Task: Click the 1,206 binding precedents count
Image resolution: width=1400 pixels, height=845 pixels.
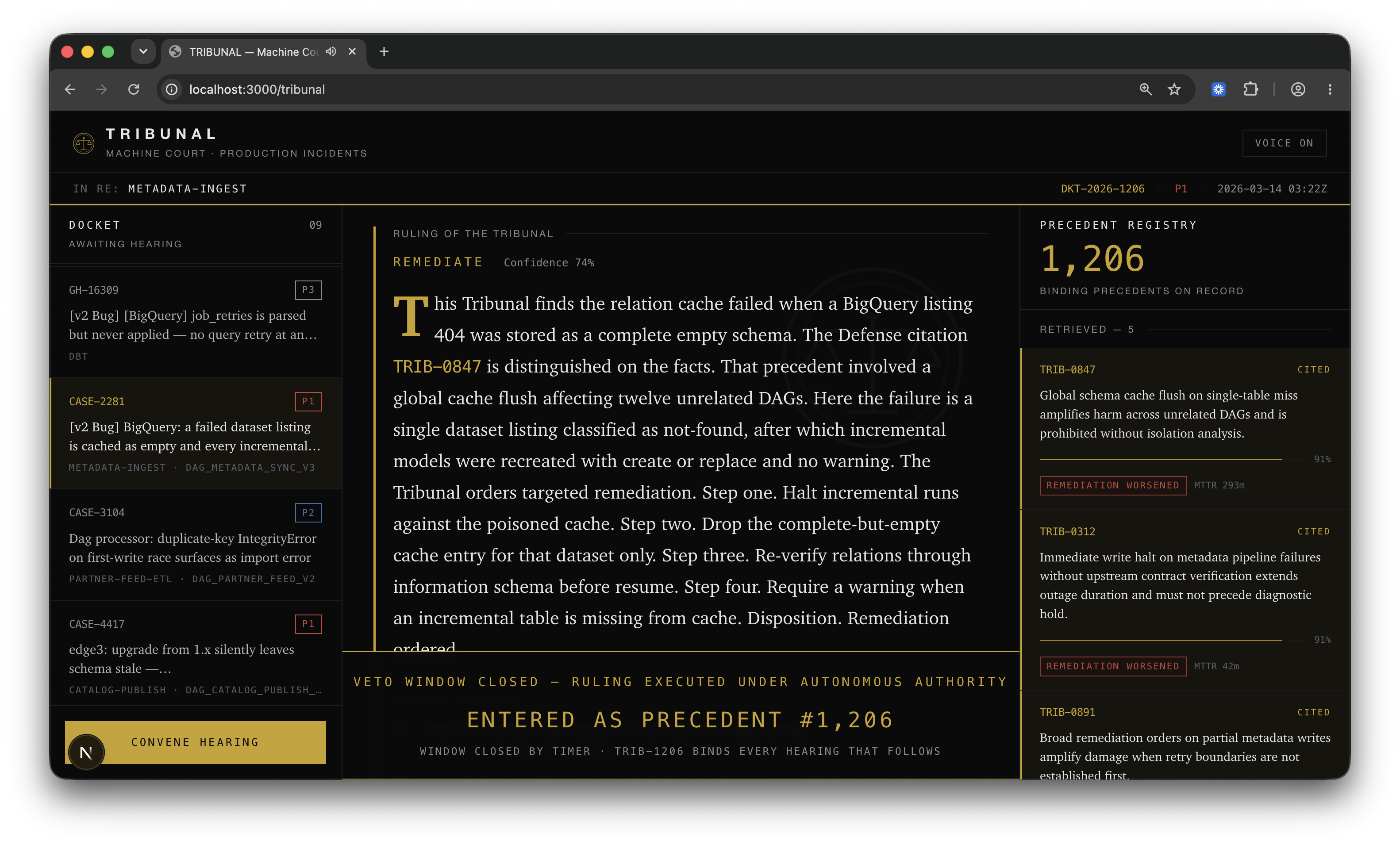Action: (x=1092, y=259)
